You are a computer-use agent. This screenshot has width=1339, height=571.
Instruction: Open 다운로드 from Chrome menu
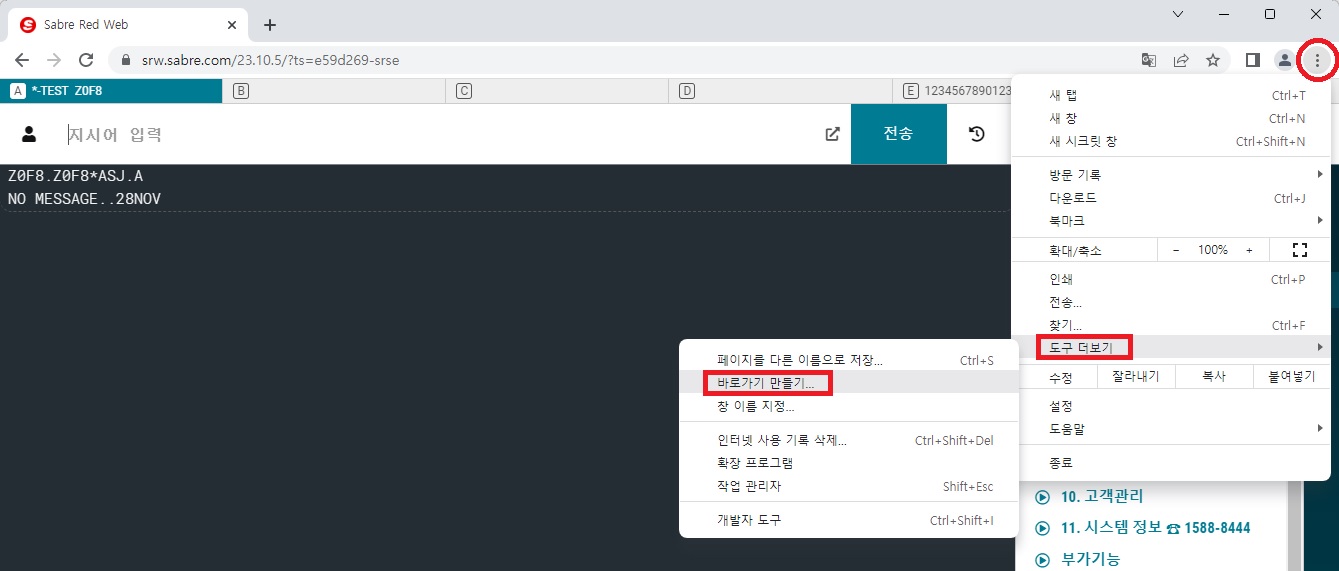click(x=1171, y=198)
